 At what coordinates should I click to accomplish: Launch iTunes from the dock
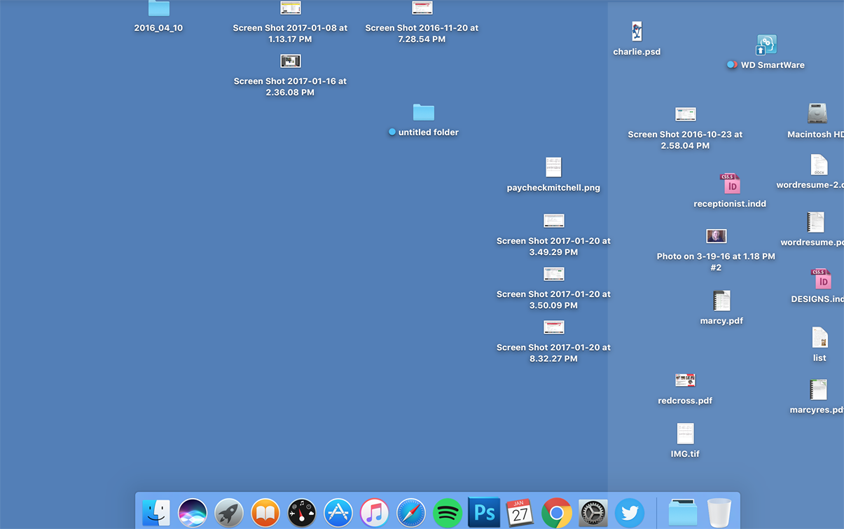374,512
